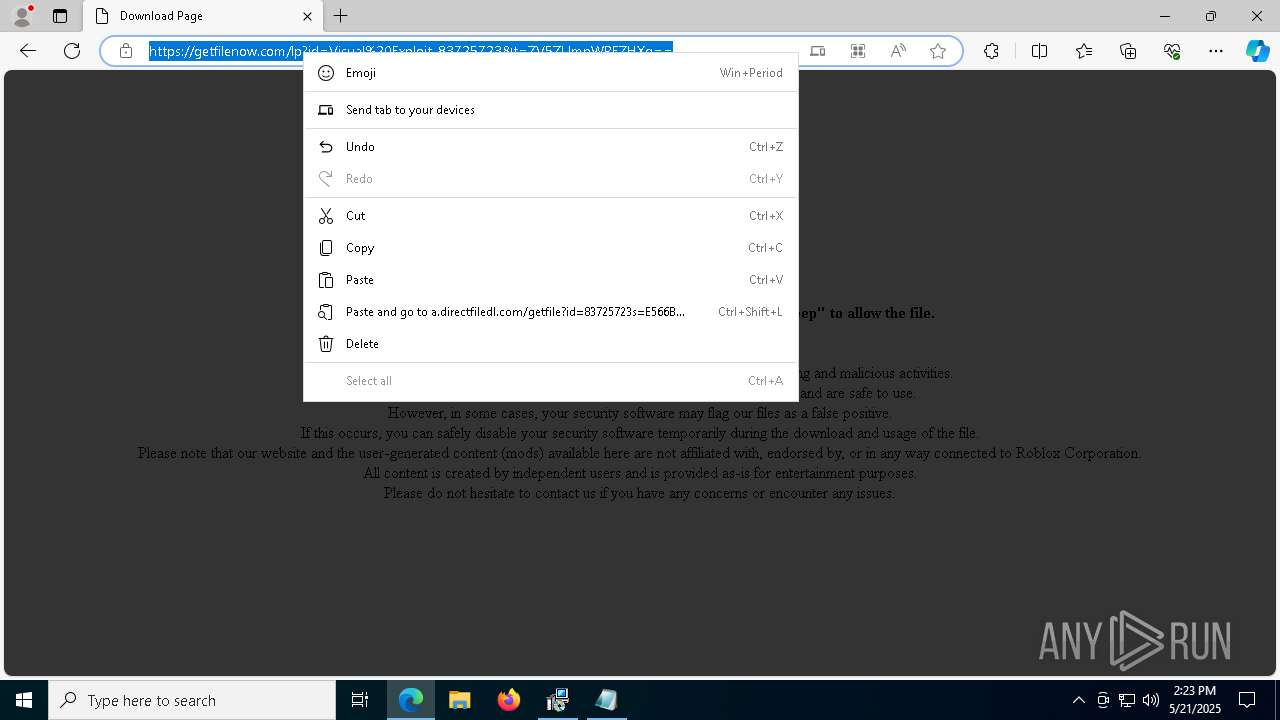Choose Paste in context menu
This screenshot has width=1280, height=720.
[551, 280]
